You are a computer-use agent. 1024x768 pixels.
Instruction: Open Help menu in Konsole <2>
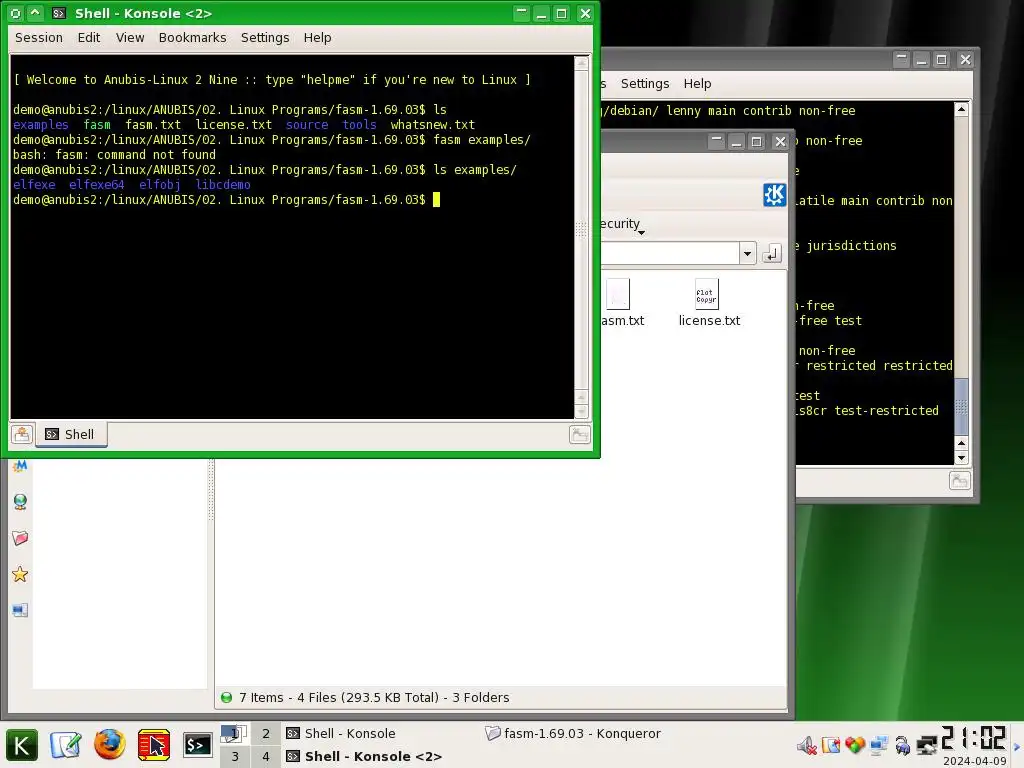pyautogui.click(x=317, y=38)
